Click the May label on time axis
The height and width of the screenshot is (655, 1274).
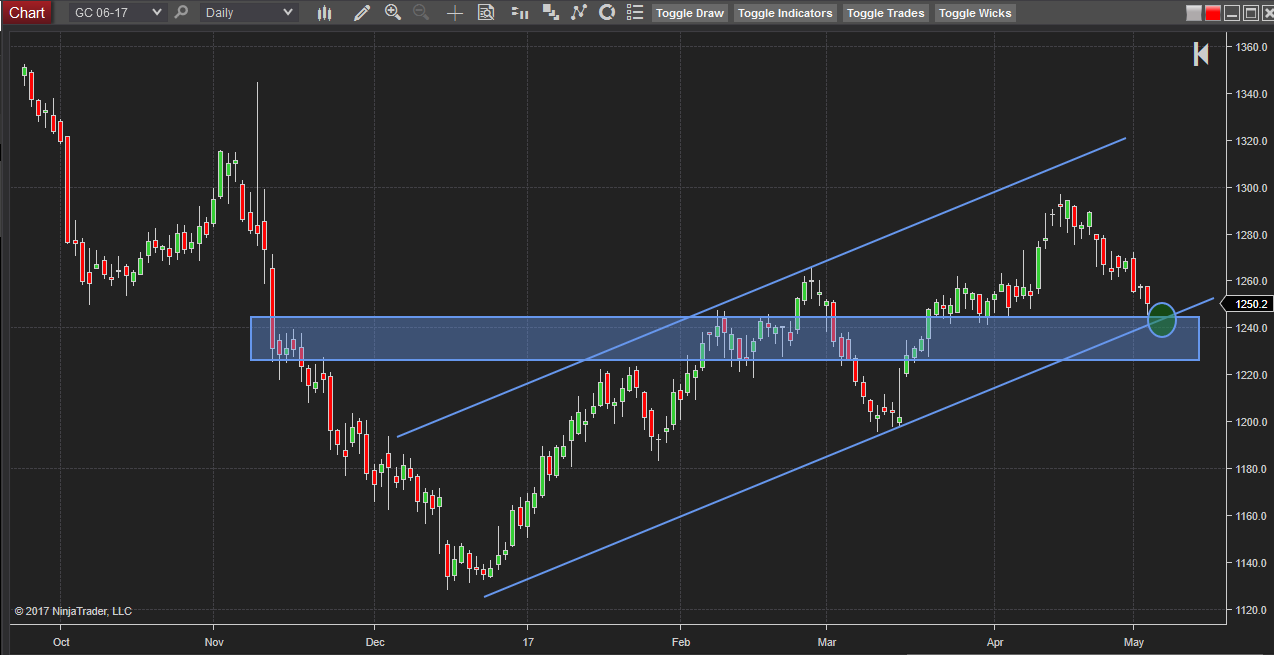[x=1134, y=641]
